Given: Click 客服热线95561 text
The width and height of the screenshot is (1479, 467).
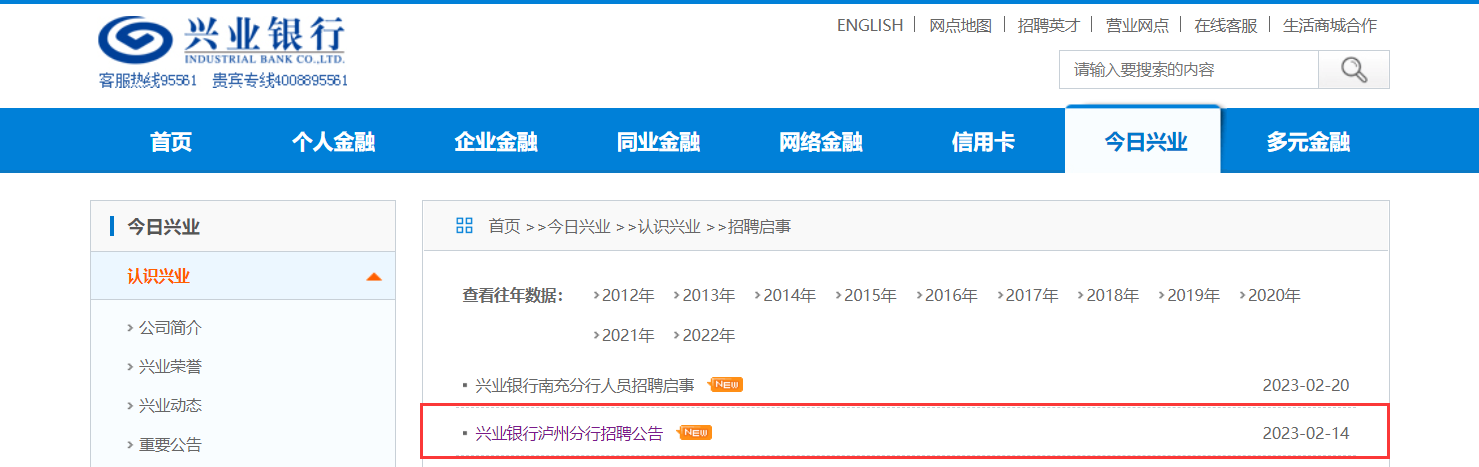Looking at the screenshot, I should tap(148, 80).
